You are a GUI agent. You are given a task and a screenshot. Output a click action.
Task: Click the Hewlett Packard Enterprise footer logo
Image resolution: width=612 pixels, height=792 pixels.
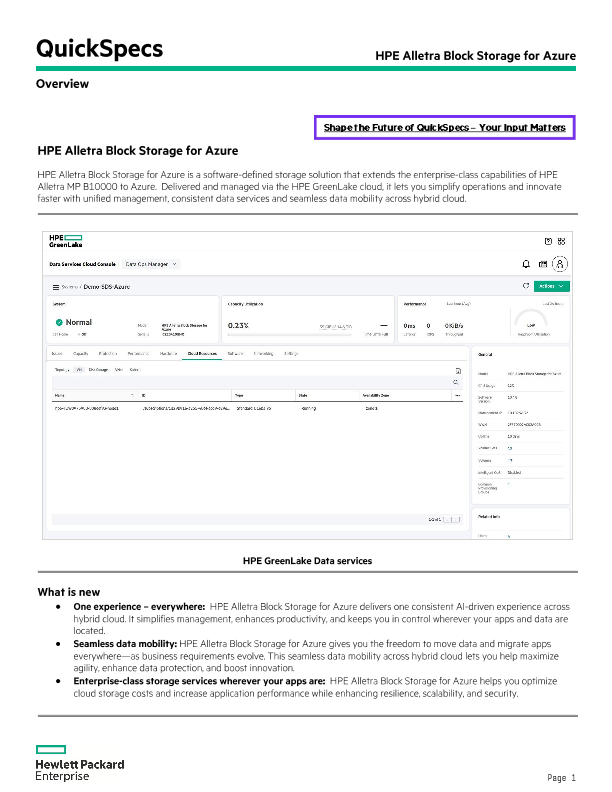pyautogui.click(x=80, y=763)
